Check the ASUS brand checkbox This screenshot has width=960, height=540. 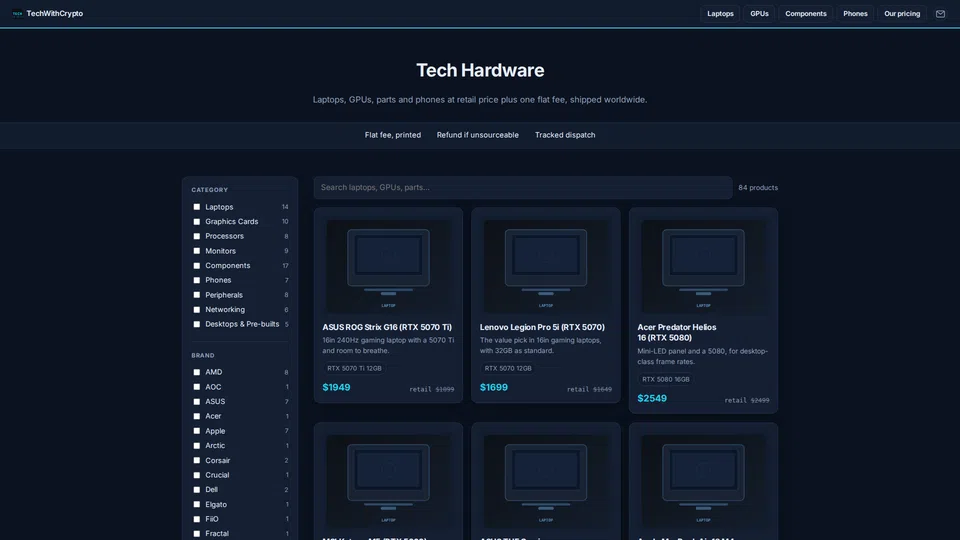point(197,402)
